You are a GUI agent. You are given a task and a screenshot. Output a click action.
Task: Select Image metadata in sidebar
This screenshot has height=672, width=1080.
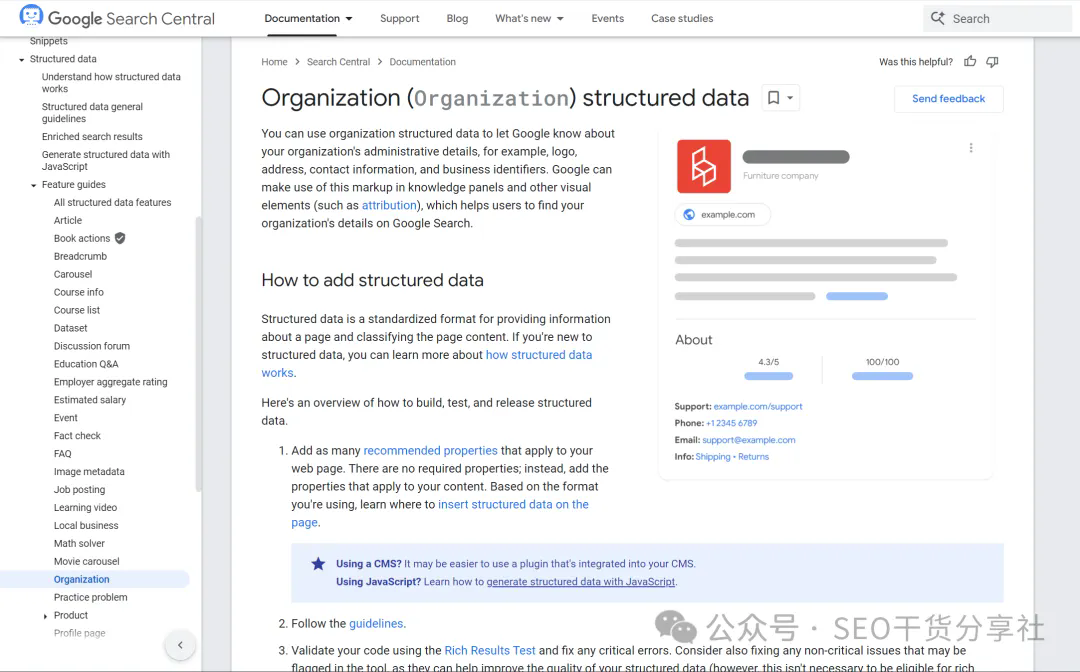pos(89,472)
